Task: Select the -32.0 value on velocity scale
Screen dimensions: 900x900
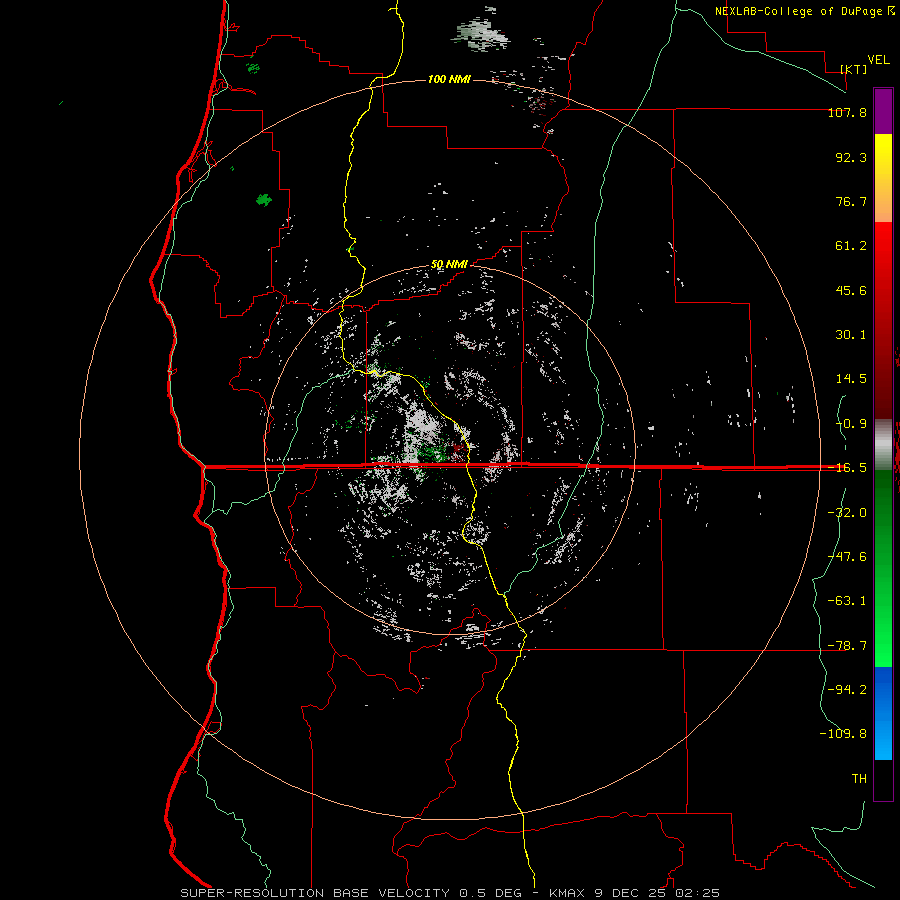Action: coord(847,513)
